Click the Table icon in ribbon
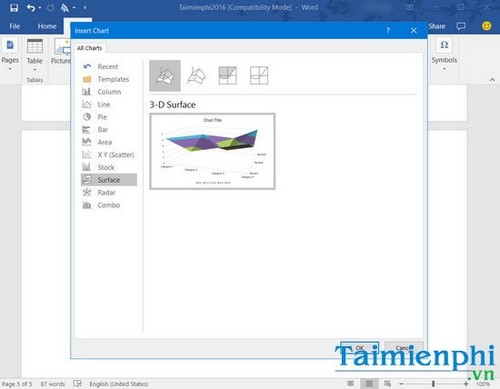Screen dimensions: 500x389 click(35, 46)
